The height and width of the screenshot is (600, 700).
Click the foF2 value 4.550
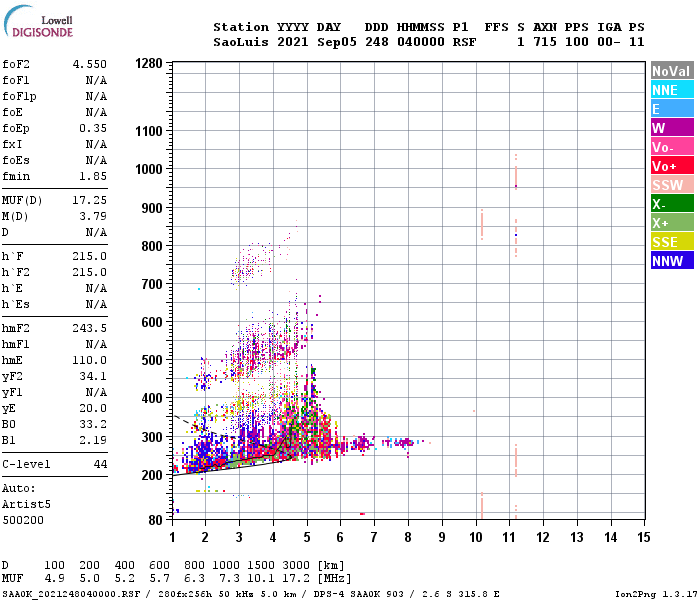tap(90, 64)
